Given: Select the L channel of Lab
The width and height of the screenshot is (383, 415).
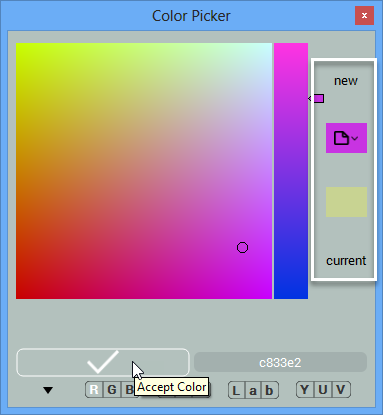Looking at the screenshot, I should (236, 390).
